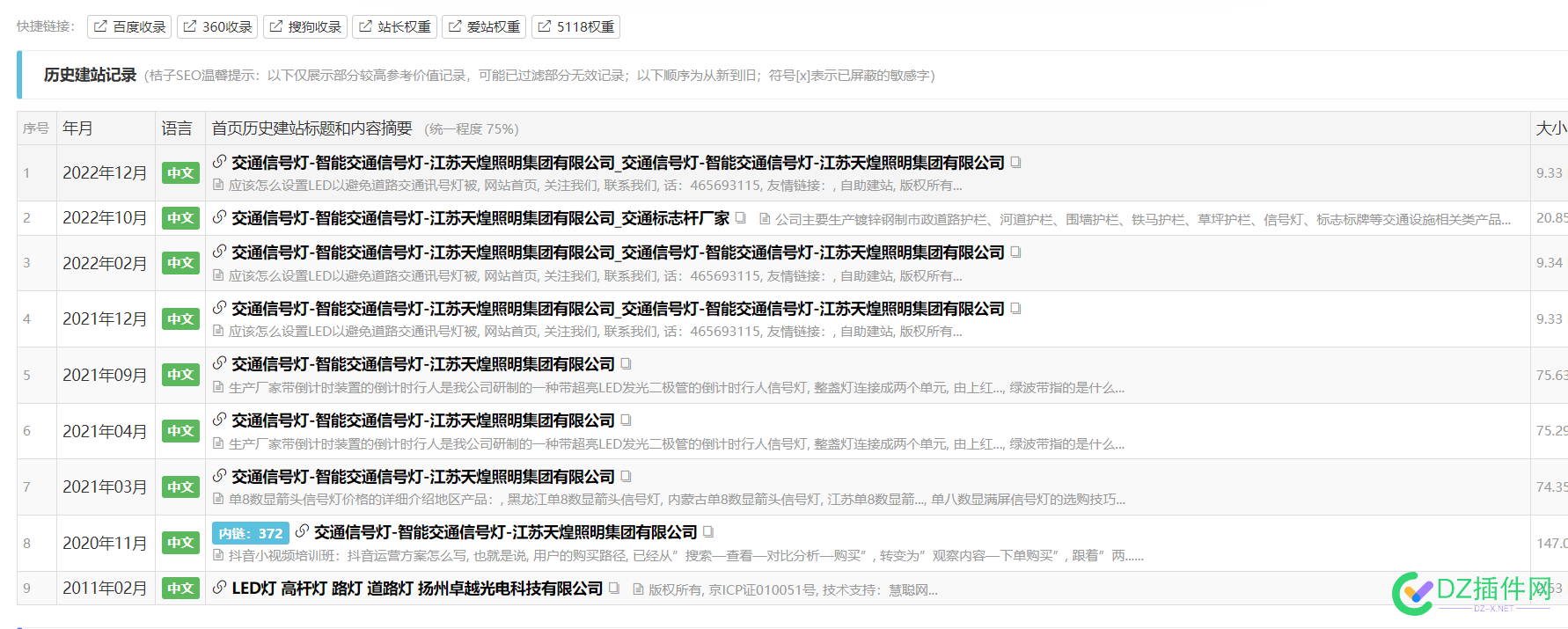1568x629 pixels.
Task: Copy the title of the 2022年12月 record
Action: click(1015, 163)
